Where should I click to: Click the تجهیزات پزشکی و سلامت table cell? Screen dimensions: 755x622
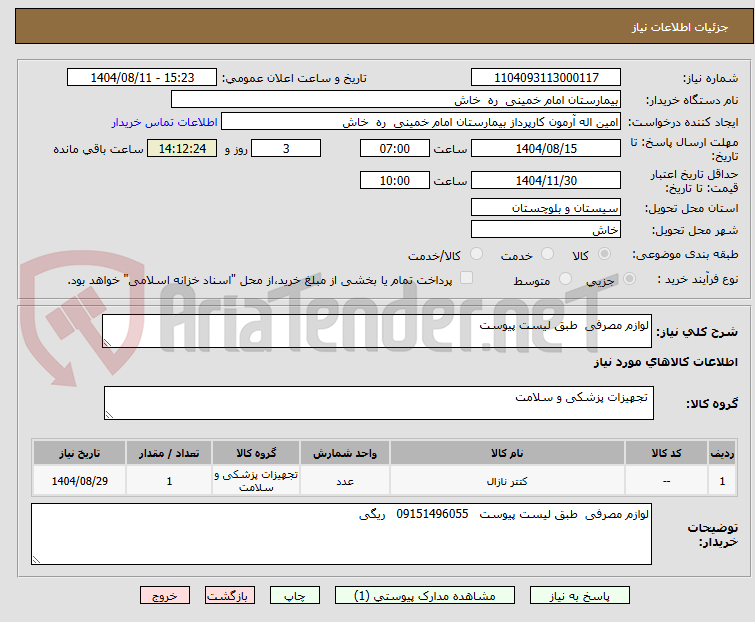(x=256, y=481)
